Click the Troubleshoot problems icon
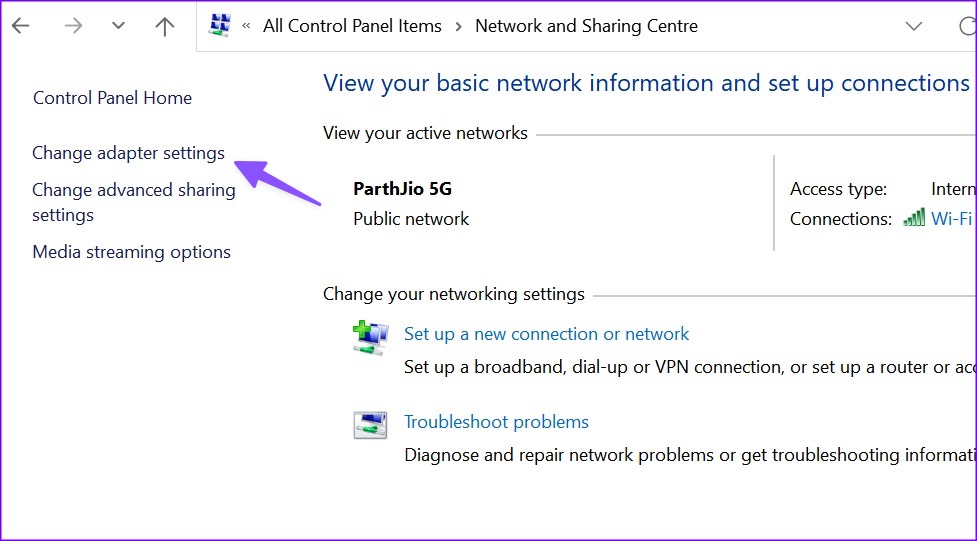Screen dimensions: 977x541 (370, 425)
